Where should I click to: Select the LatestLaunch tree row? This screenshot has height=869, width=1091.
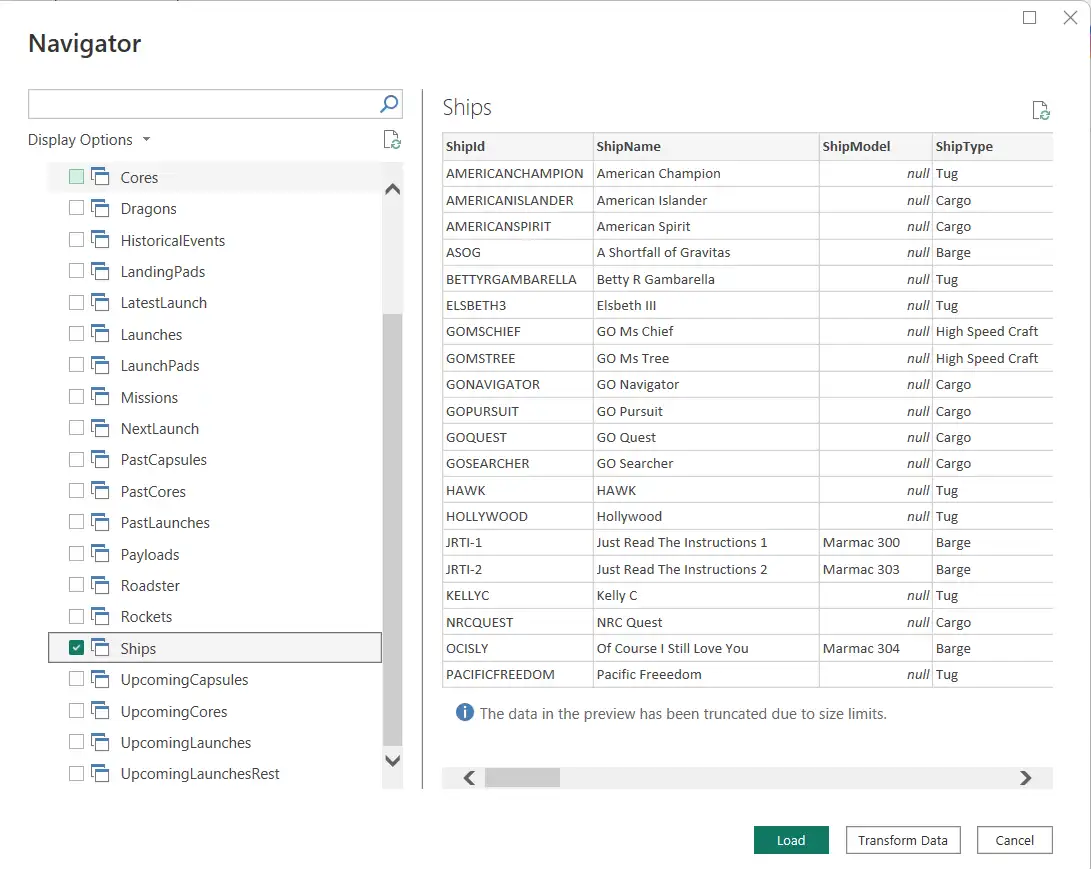(x=215, y=303)
